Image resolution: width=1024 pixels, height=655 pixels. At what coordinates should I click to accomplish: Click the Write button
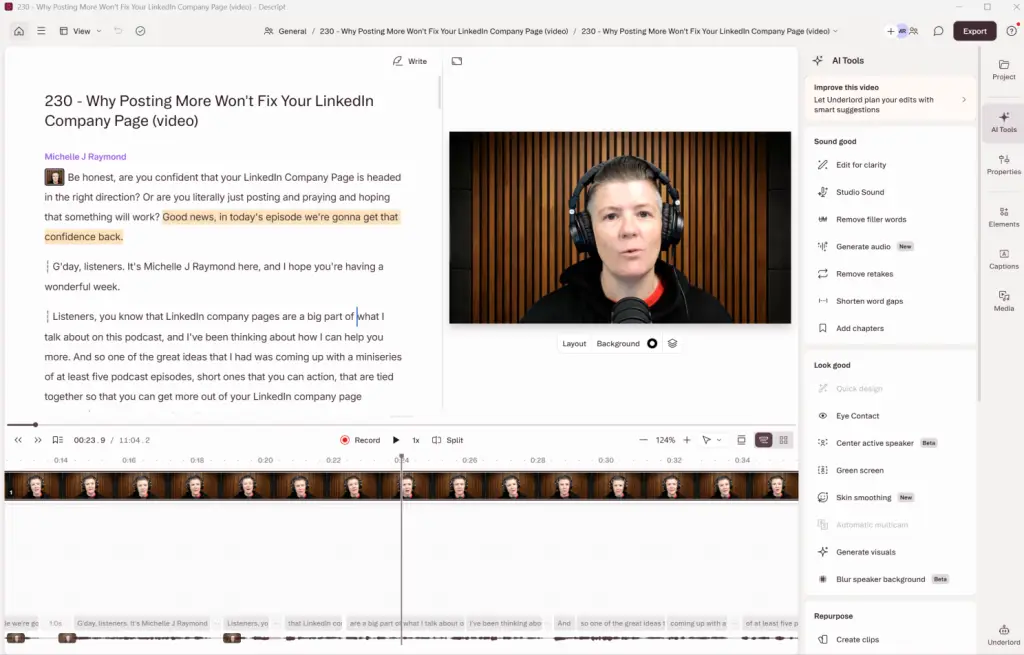pos(409,61)
